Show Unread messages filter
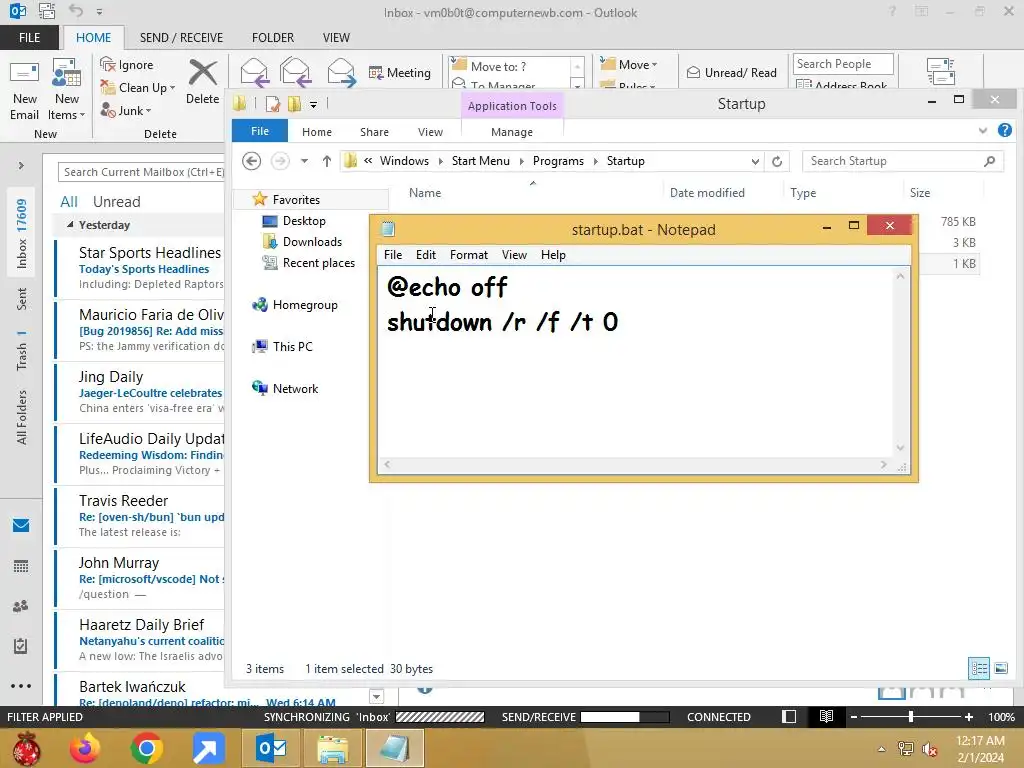Viewport: 1024px width, 768px height. (116, 202)
